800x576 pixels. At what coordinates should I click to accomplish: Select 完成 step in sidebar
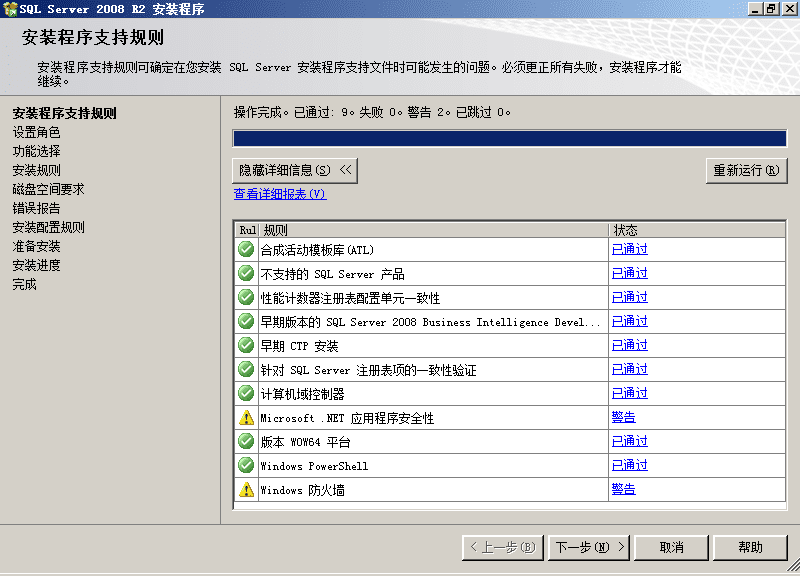tap(24, 284)
